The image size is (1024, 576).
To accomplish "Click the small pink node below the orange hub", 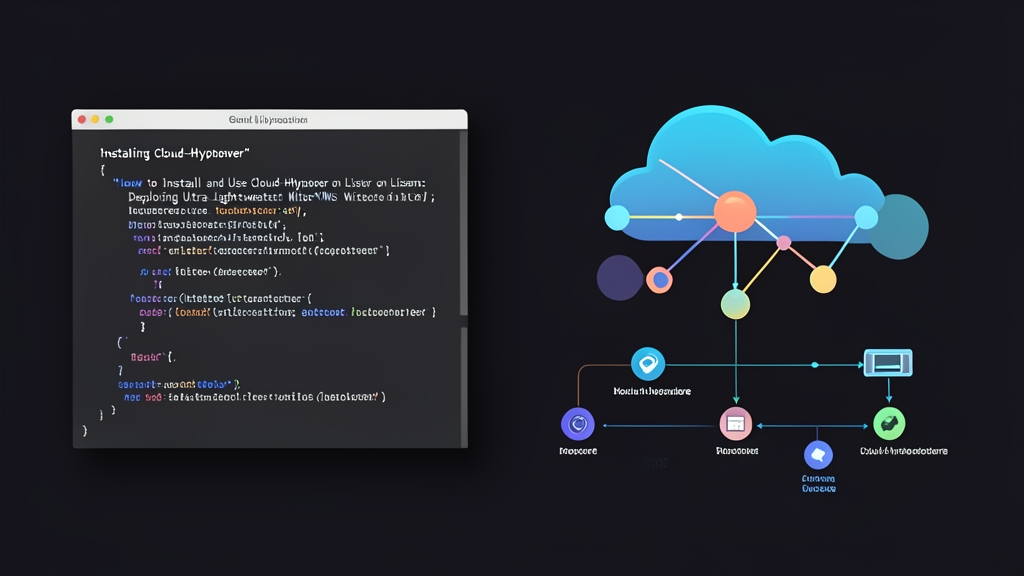I will [784, 243].
